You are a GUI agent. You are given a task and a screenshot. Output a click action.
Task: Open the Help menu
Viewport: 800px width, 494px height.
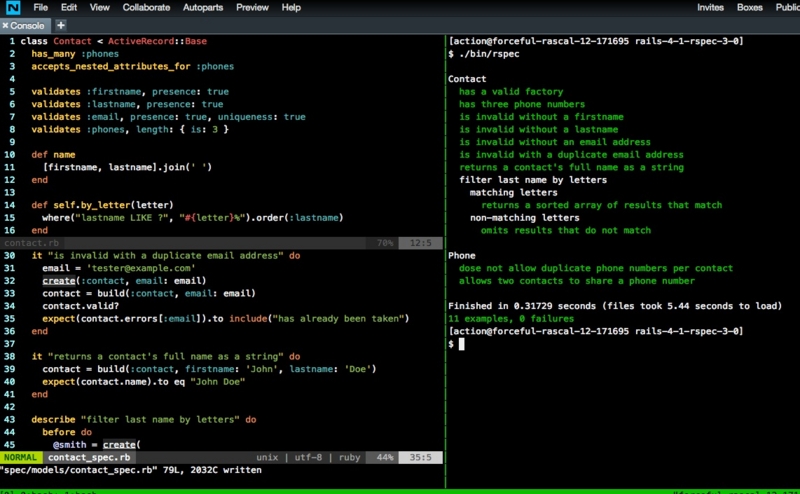tap(291, 7)
